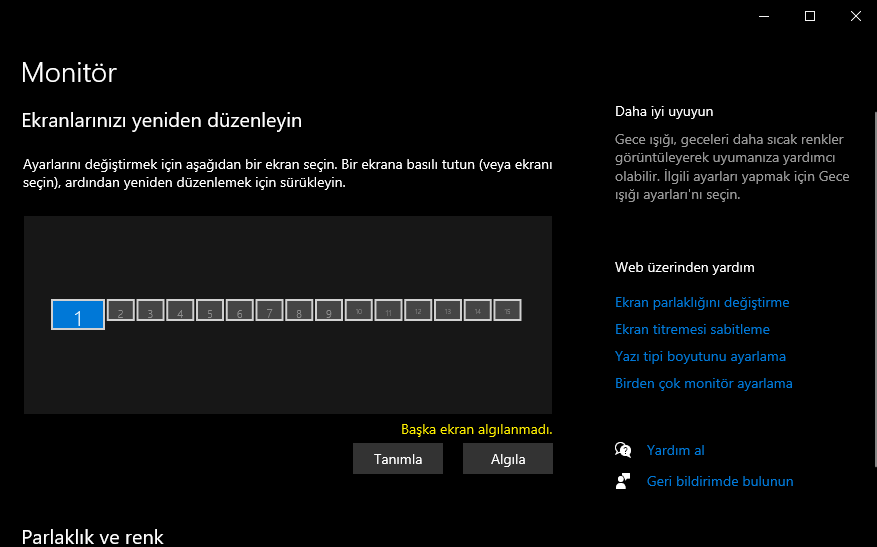Select display 15 in the arrangement
The image size is (877, 547).
(507, 310)
